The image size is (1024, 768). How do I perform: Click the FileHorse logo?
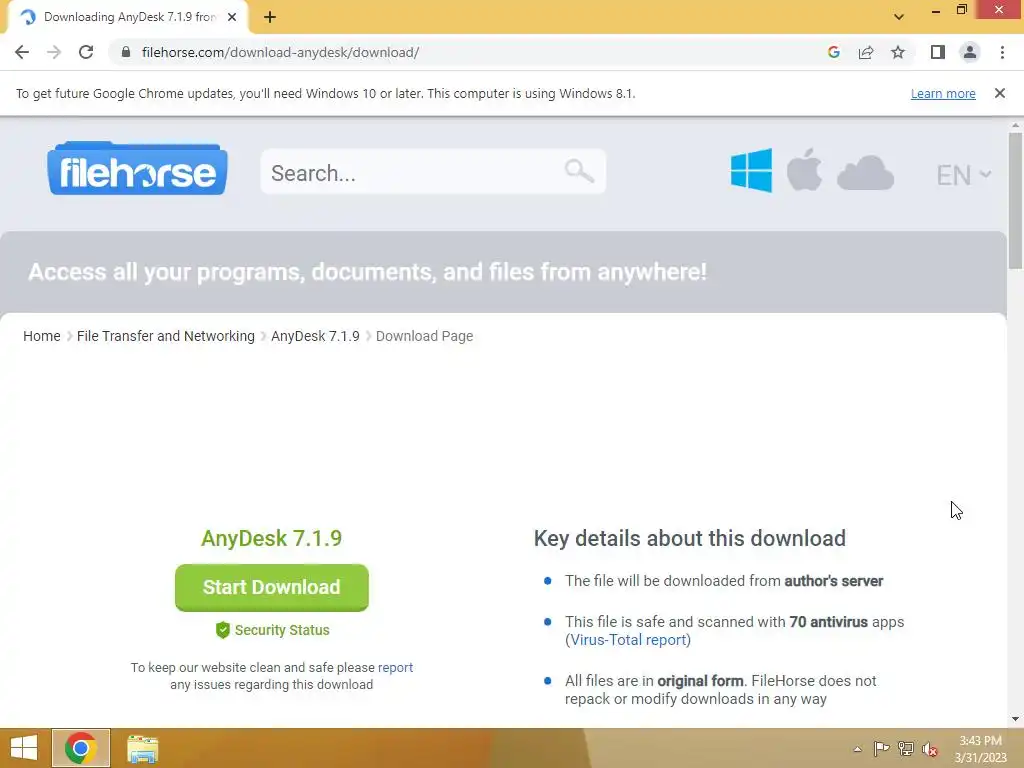(x=137, y=169)
